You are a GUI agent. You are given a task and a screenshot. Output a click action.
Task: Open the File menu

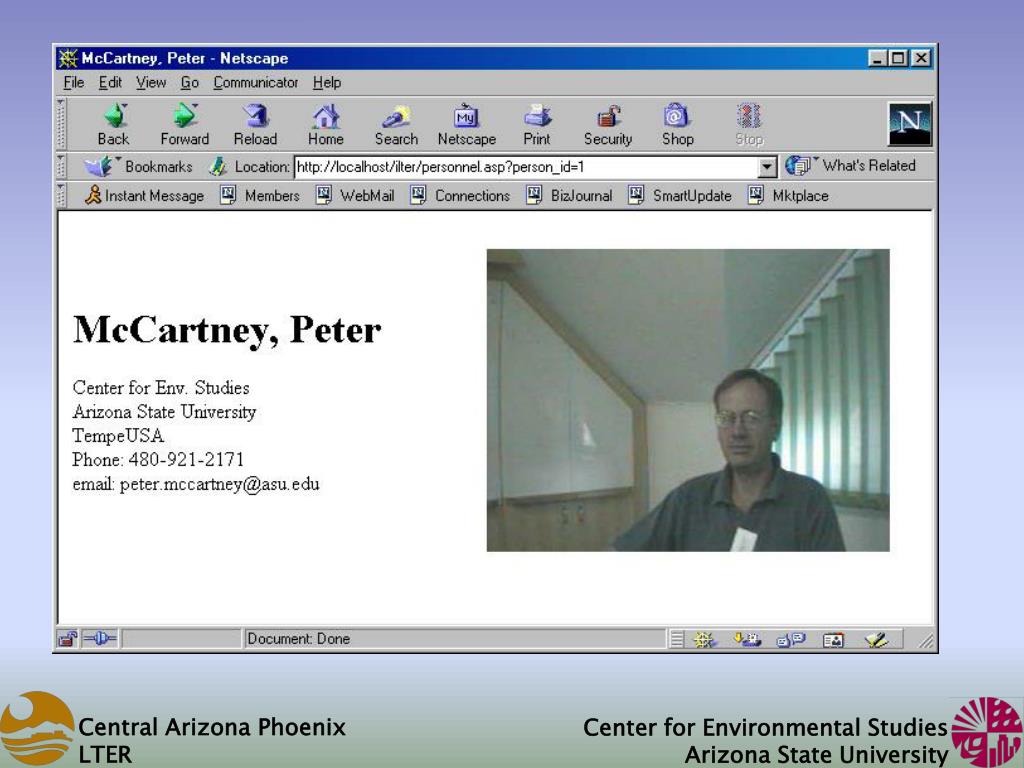[74, 82]
